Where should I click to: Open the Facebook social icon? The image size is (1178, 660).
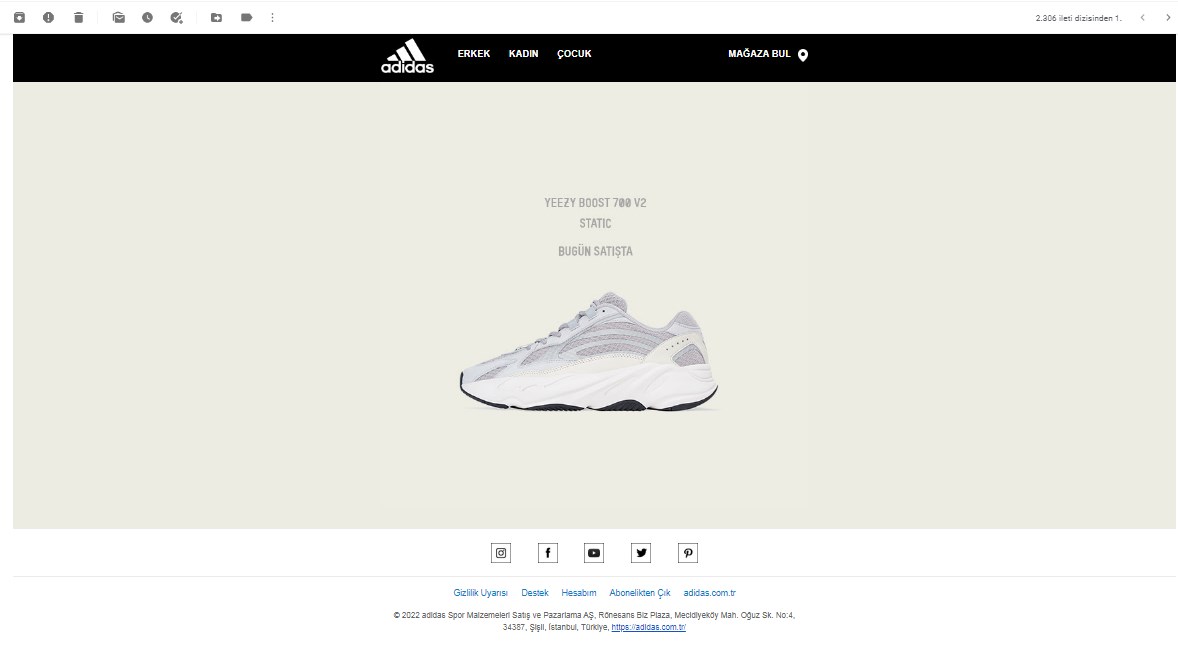tap(548, 553)
